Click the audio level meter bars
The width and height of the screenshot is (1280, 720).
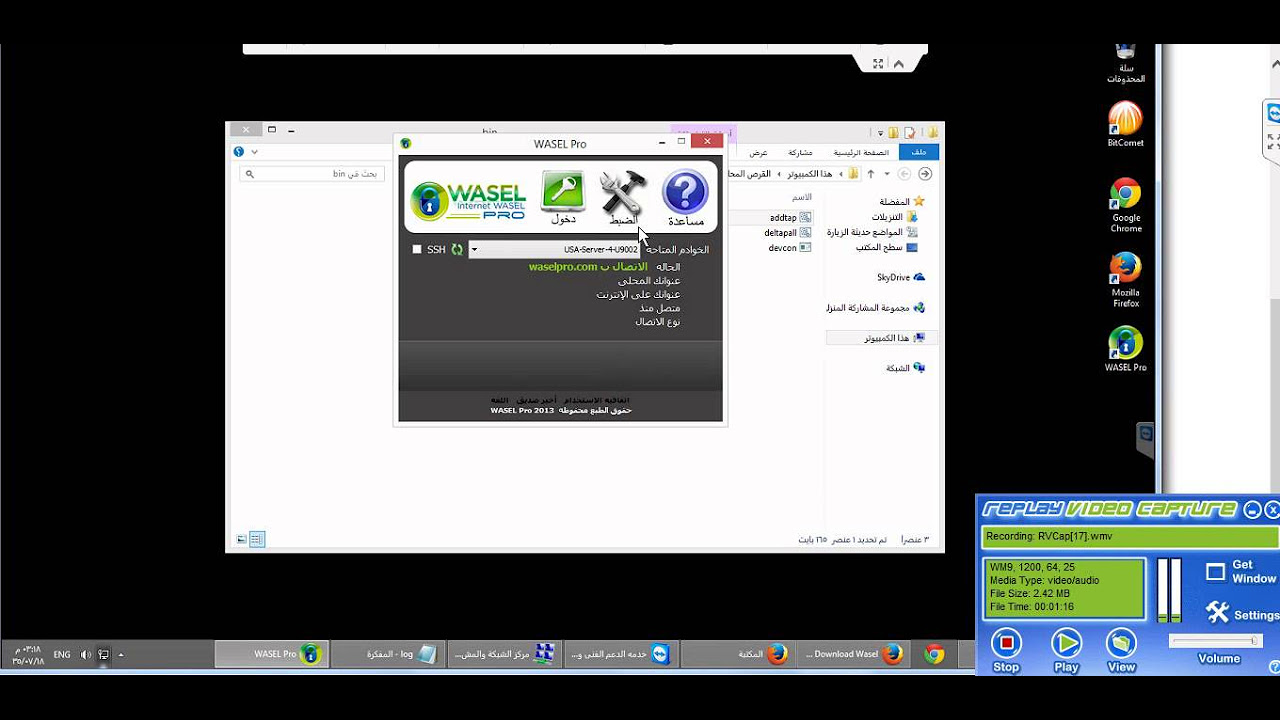(1169, 590)
